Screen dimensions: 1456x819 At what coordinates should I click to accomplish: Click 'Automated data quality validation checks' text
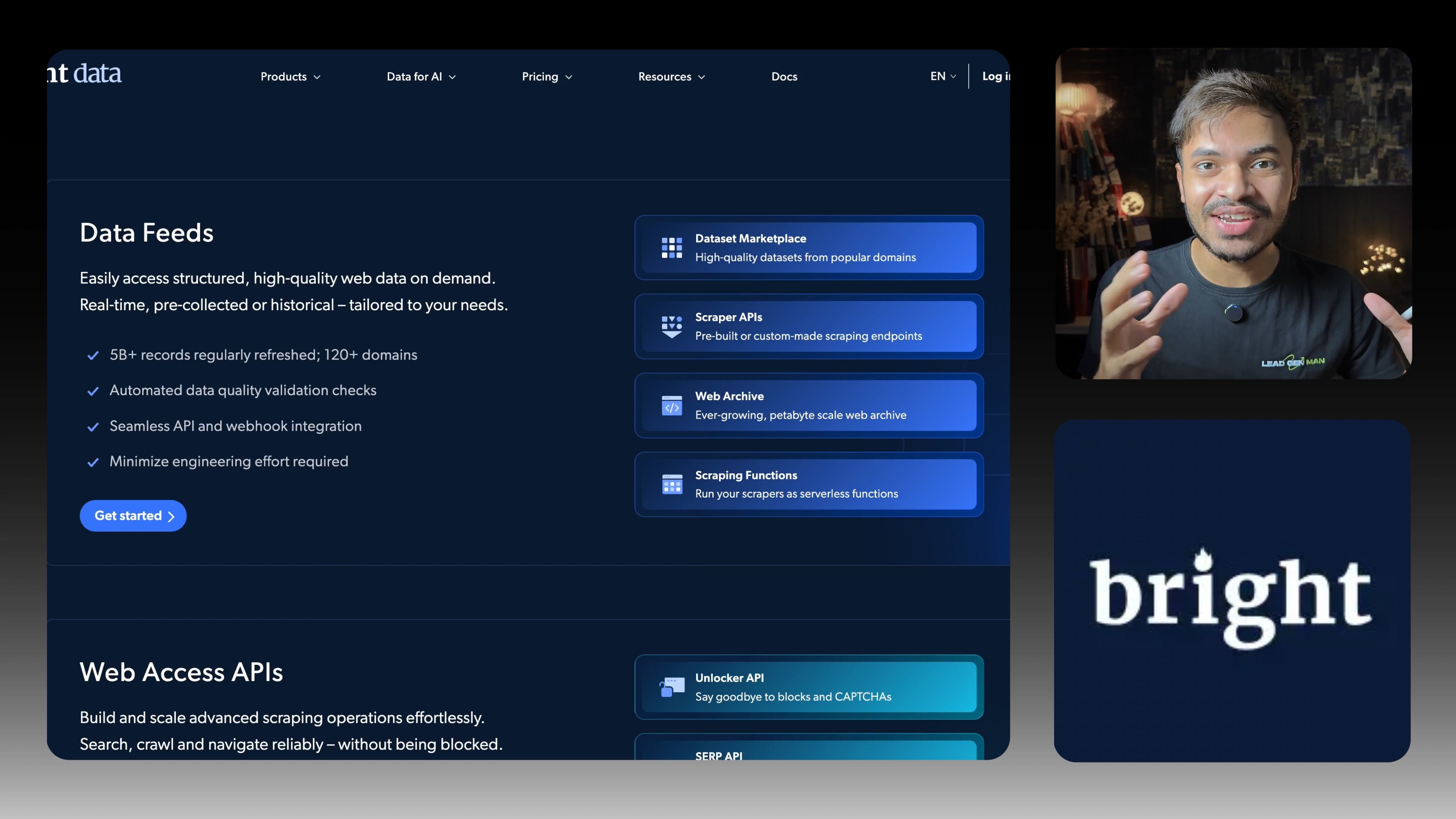(243, 390)
